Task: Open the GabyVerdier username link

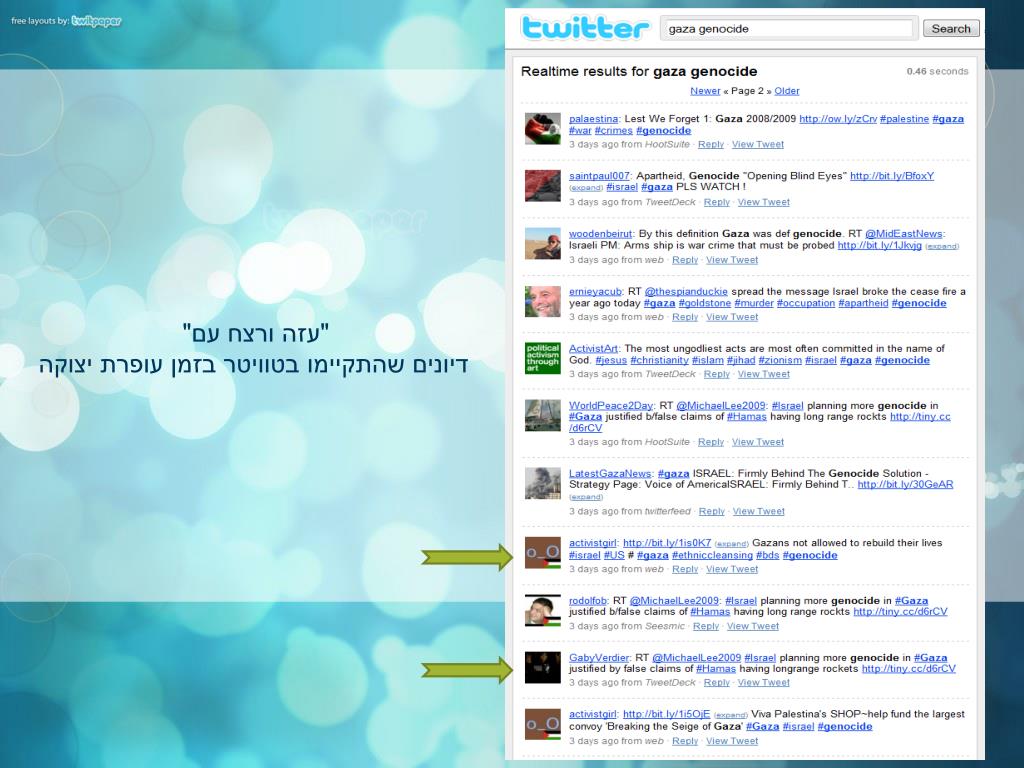Action: [599, 658]
